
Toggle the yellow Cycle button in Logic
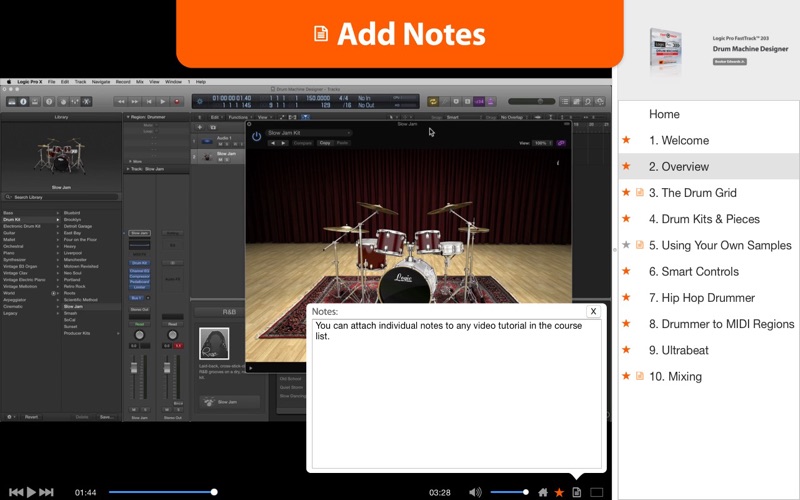[x=433, y=102]
